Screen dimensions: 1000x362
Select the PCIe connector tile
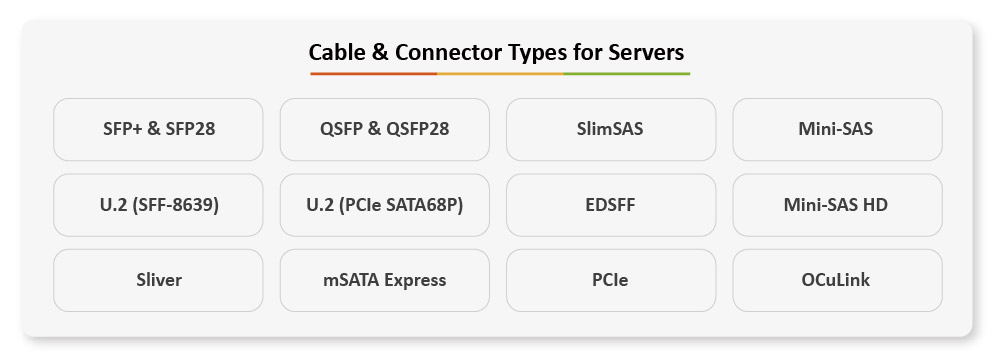coord(611,280)
